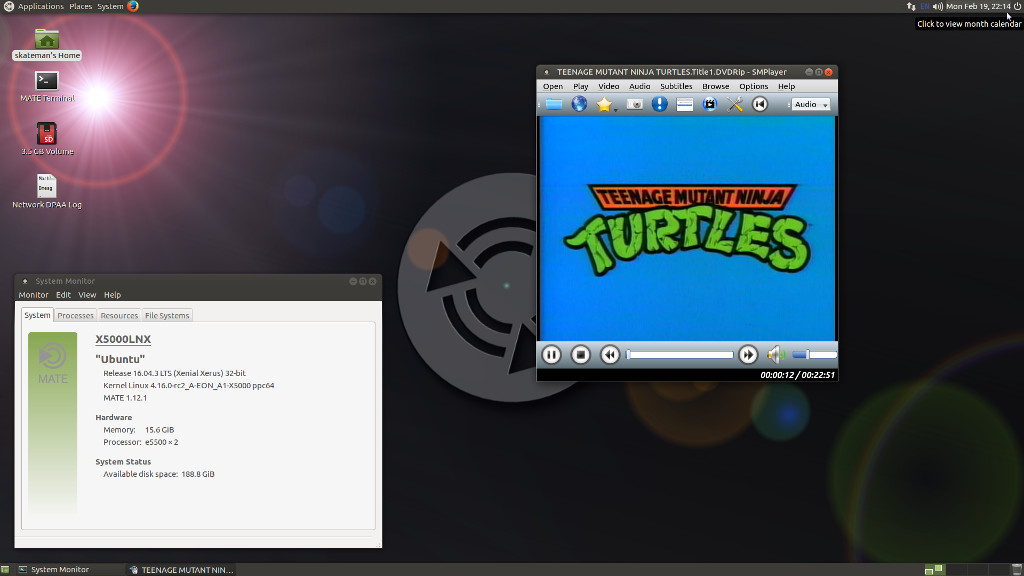This screenshot has height=576, width=1024.
Task: Open the SMPlayer Browse menu
Action: pos(716,86)
